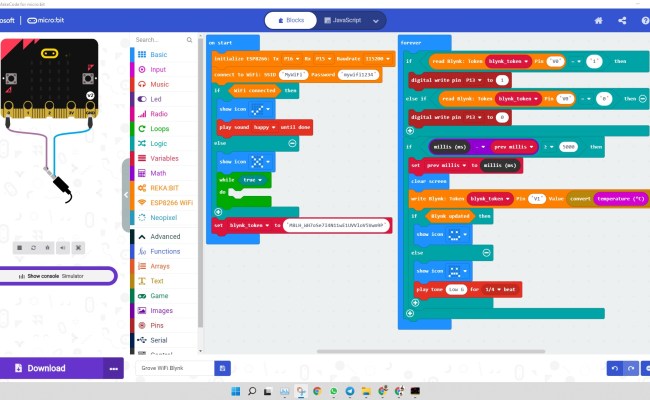Click the Share project icon
This screenshot has height=400, width=650.
[x=622, y=20]
